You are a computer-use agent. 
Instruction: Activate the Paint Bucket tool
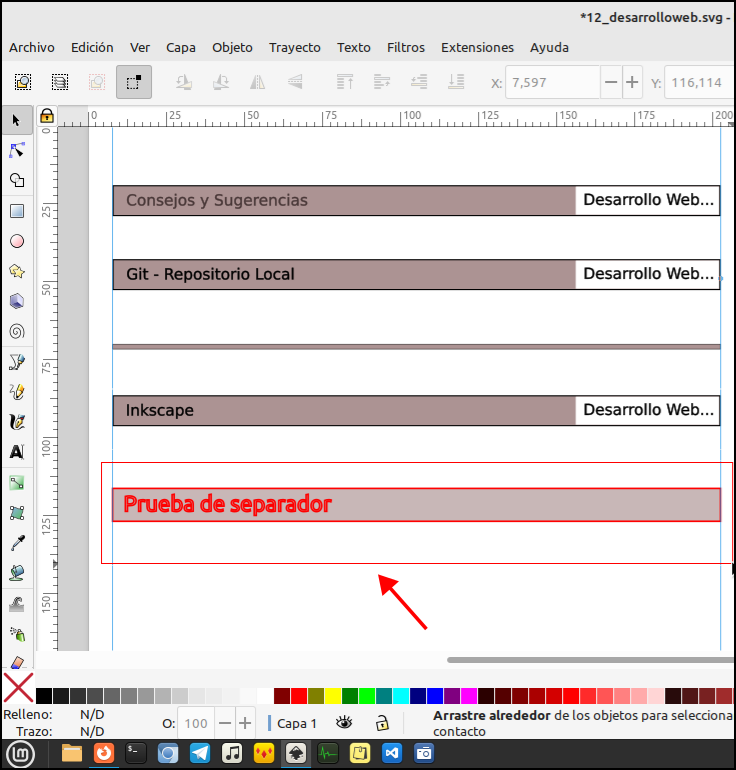point(17,573)
